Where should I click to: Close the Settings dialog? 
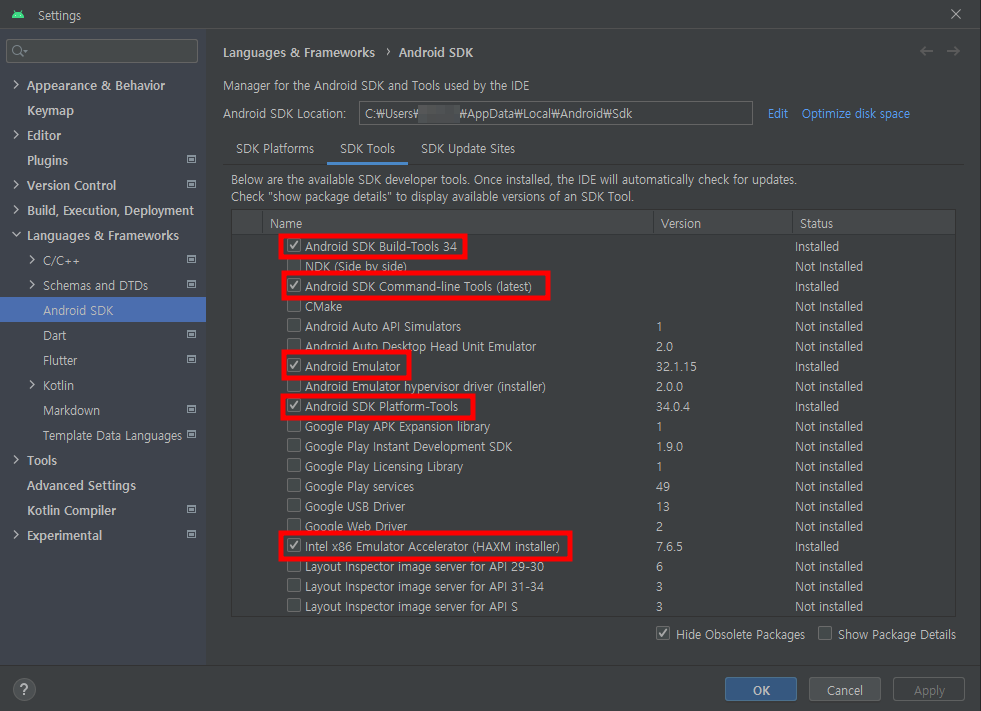pyautogui.click(x=956, y=14)
